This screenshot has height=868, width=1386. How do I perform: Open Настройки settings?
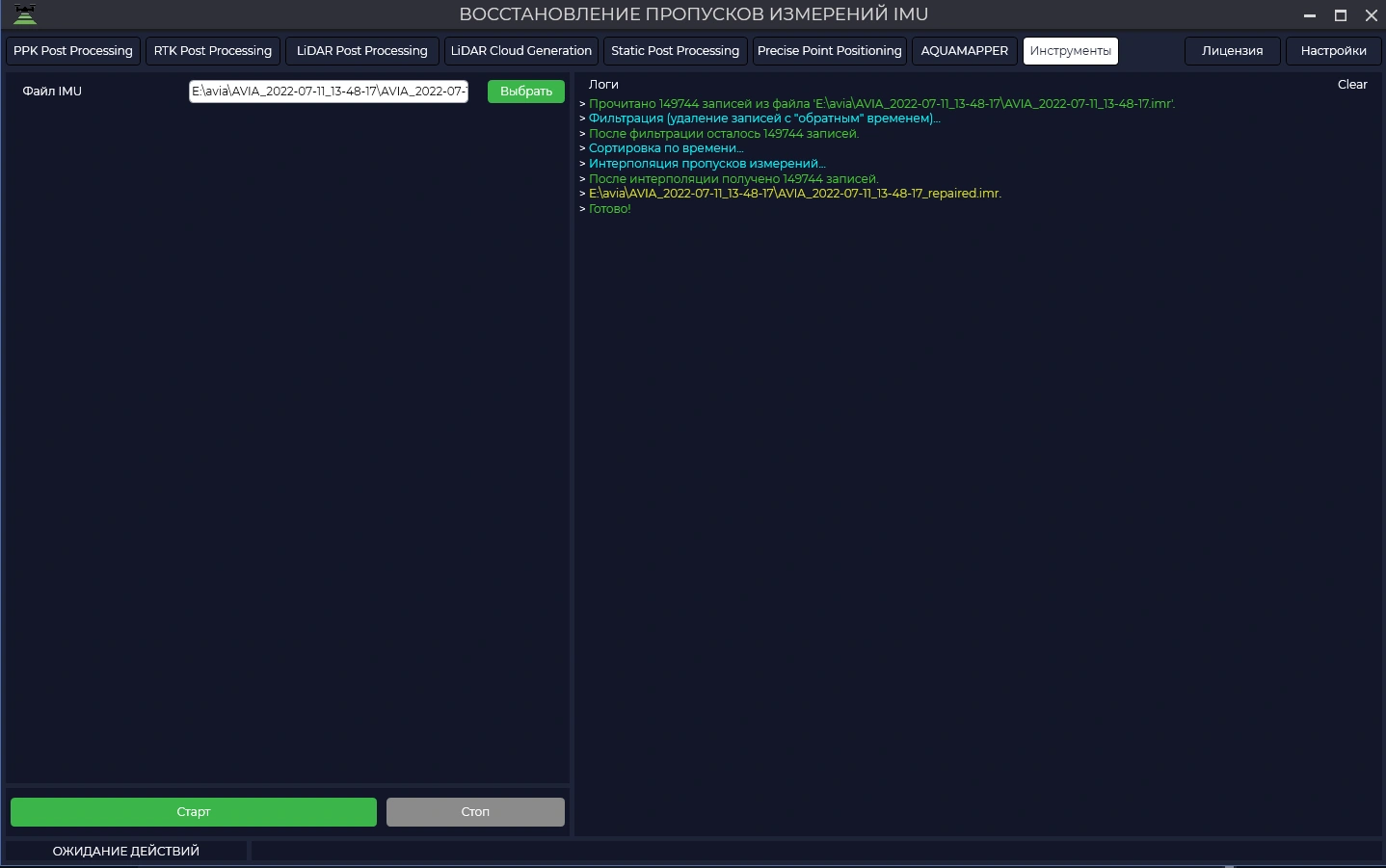(1333, 51)
